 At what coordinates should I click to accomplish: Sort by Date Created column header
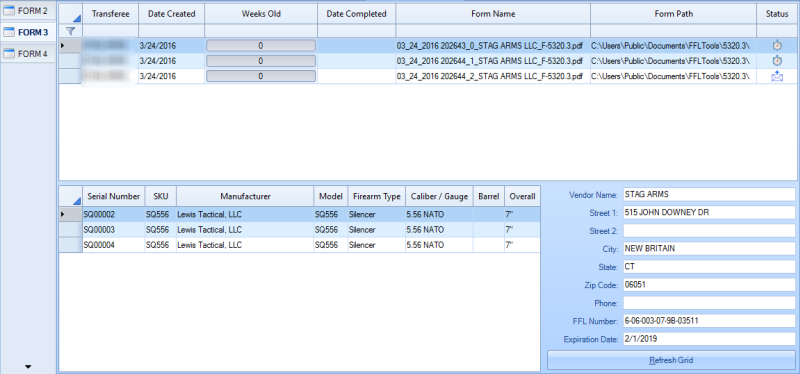click(x=171, y=14)
